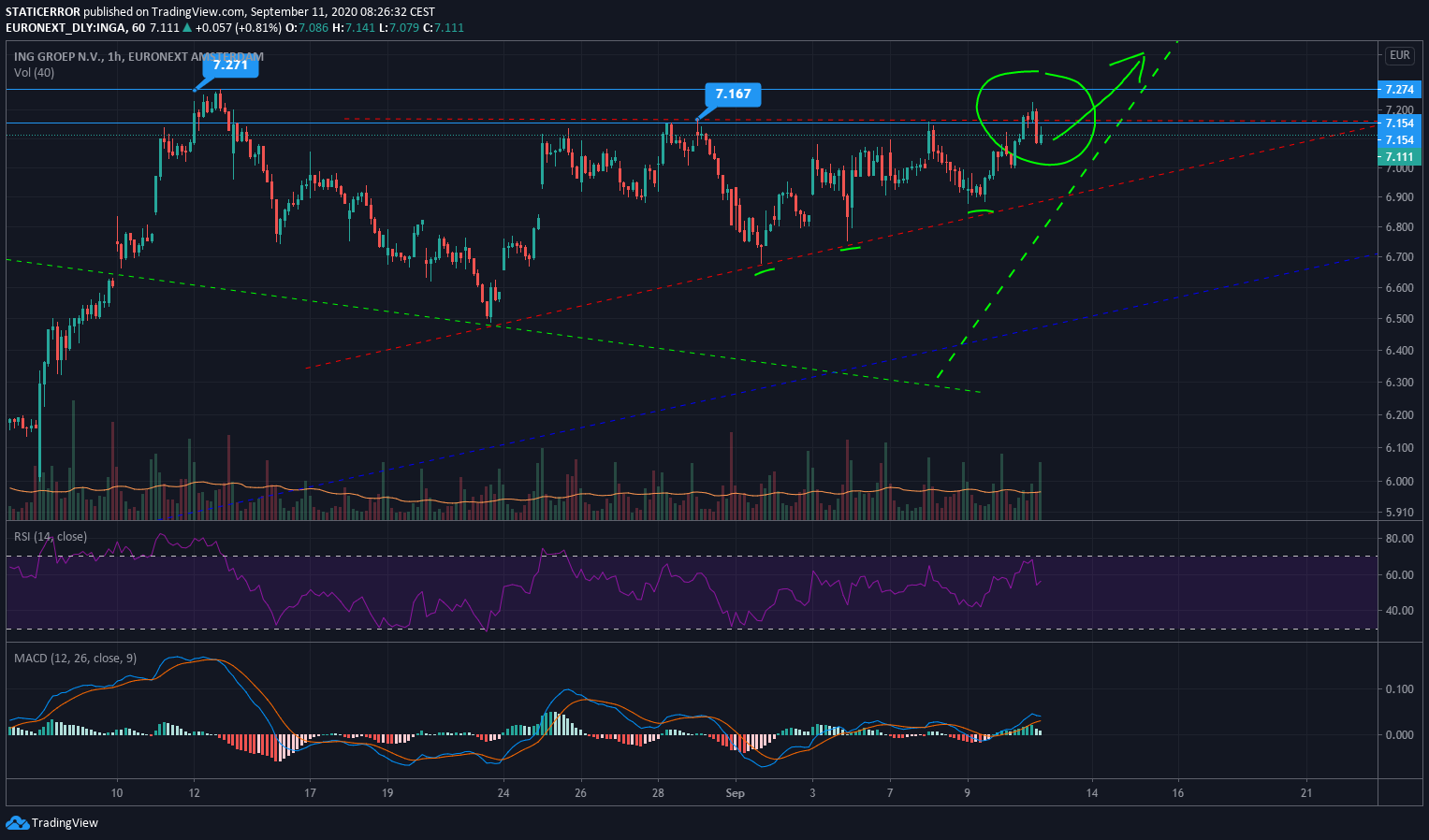Click the 12 date axis label
The height and width of the screenshot is (840, 1429).
(x=194, y=793)
